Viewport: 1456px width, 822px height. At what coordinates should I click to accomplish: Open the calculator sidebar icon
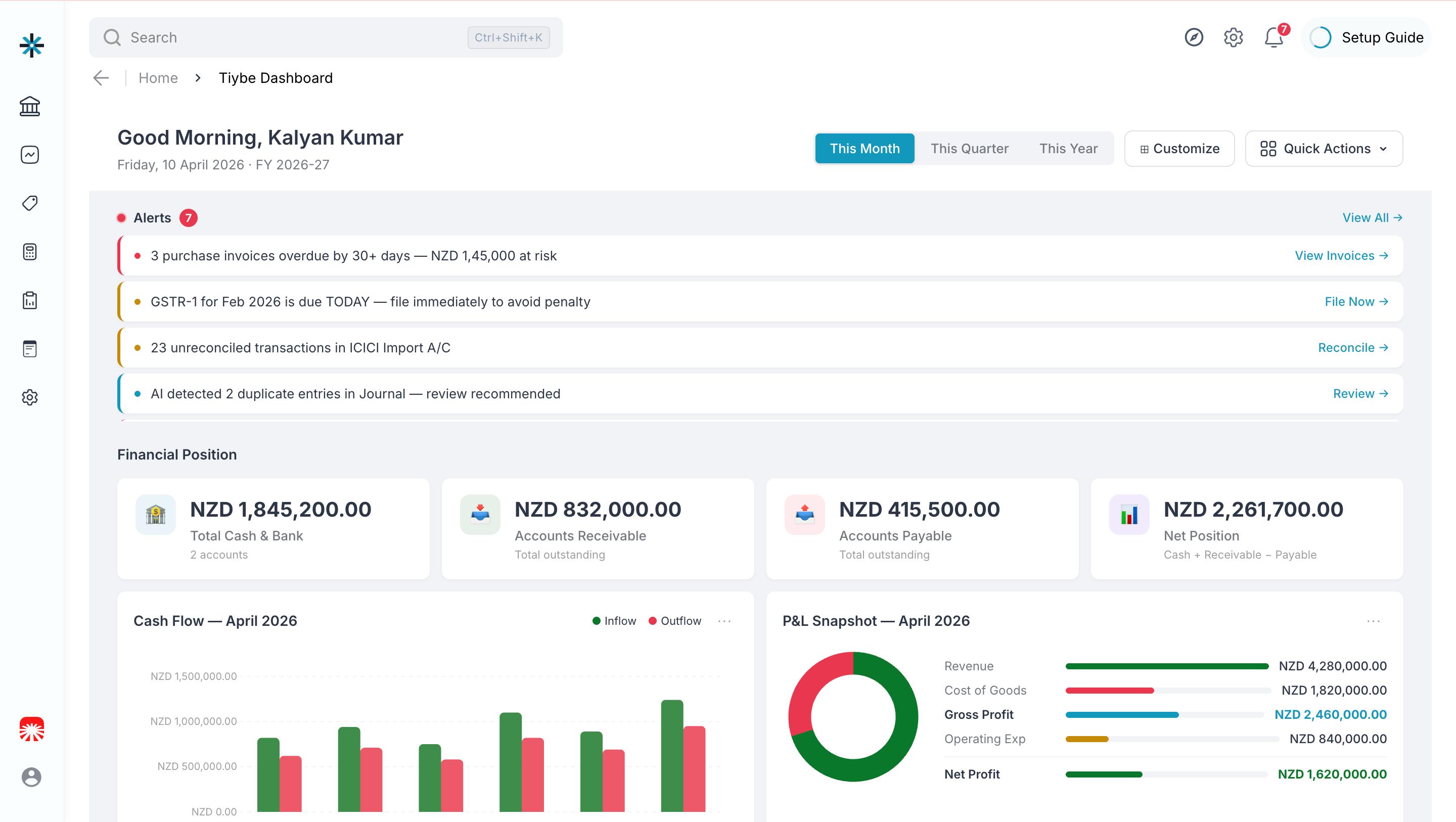pos(30,252)
